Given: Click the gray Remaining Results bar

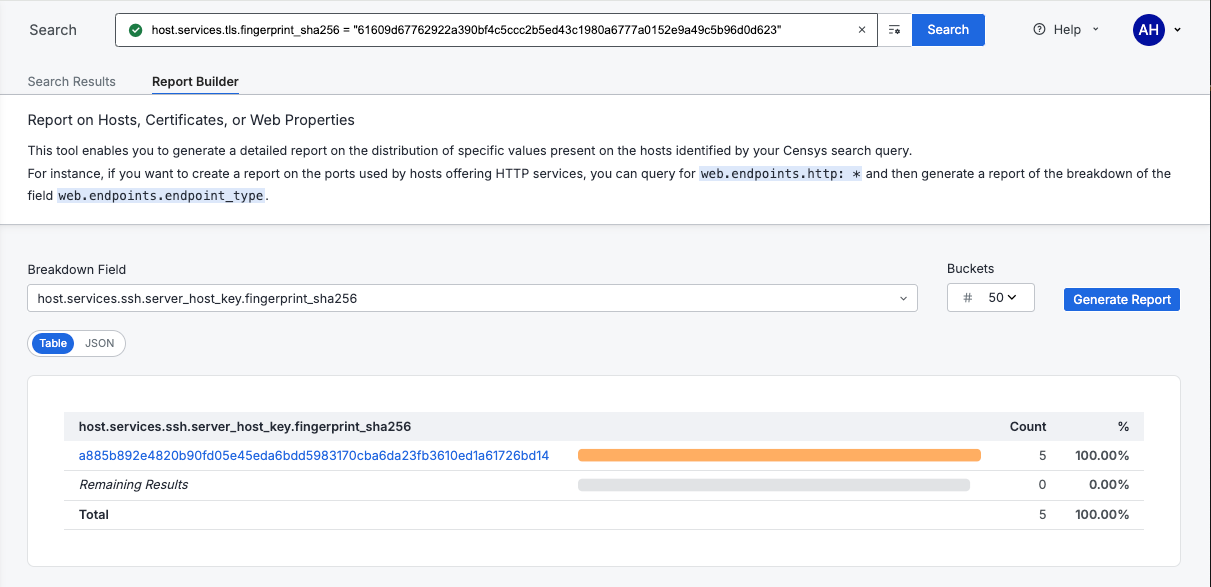Looking at the screenshot, I should tap(774, 485).
